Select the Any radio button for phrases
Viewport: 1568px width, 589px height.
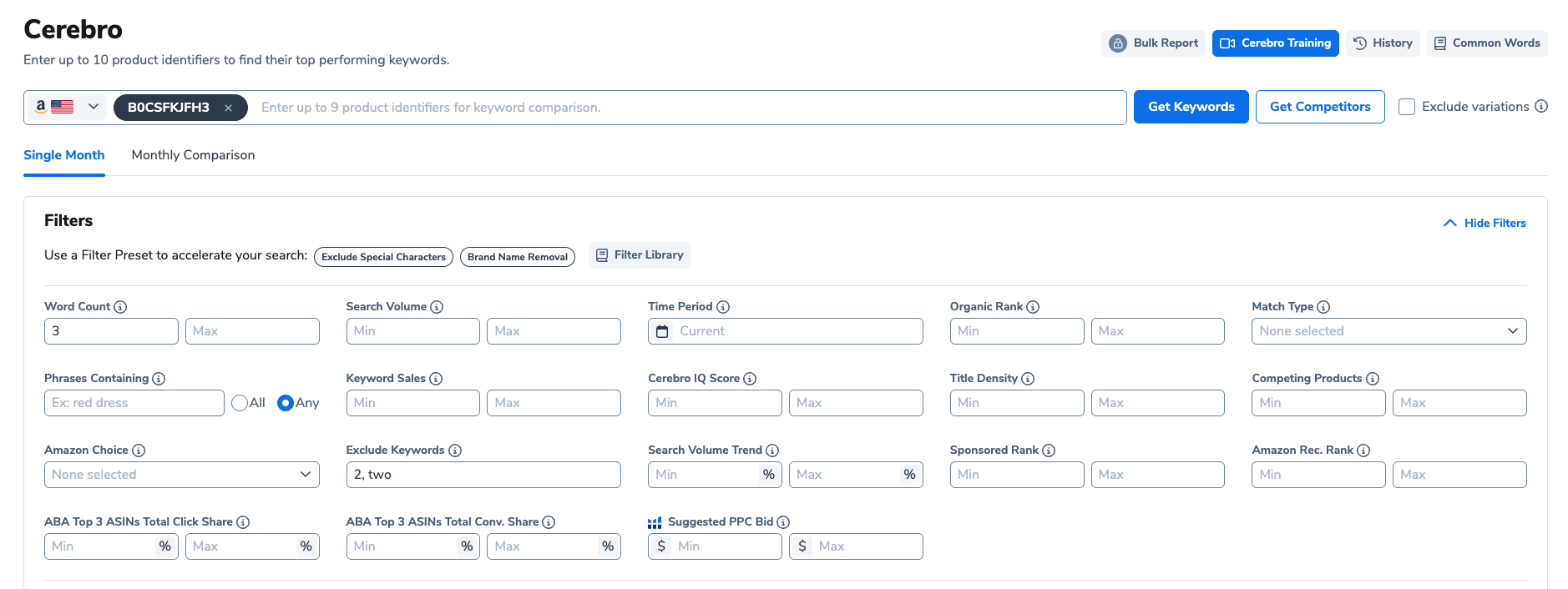point(286,403)
